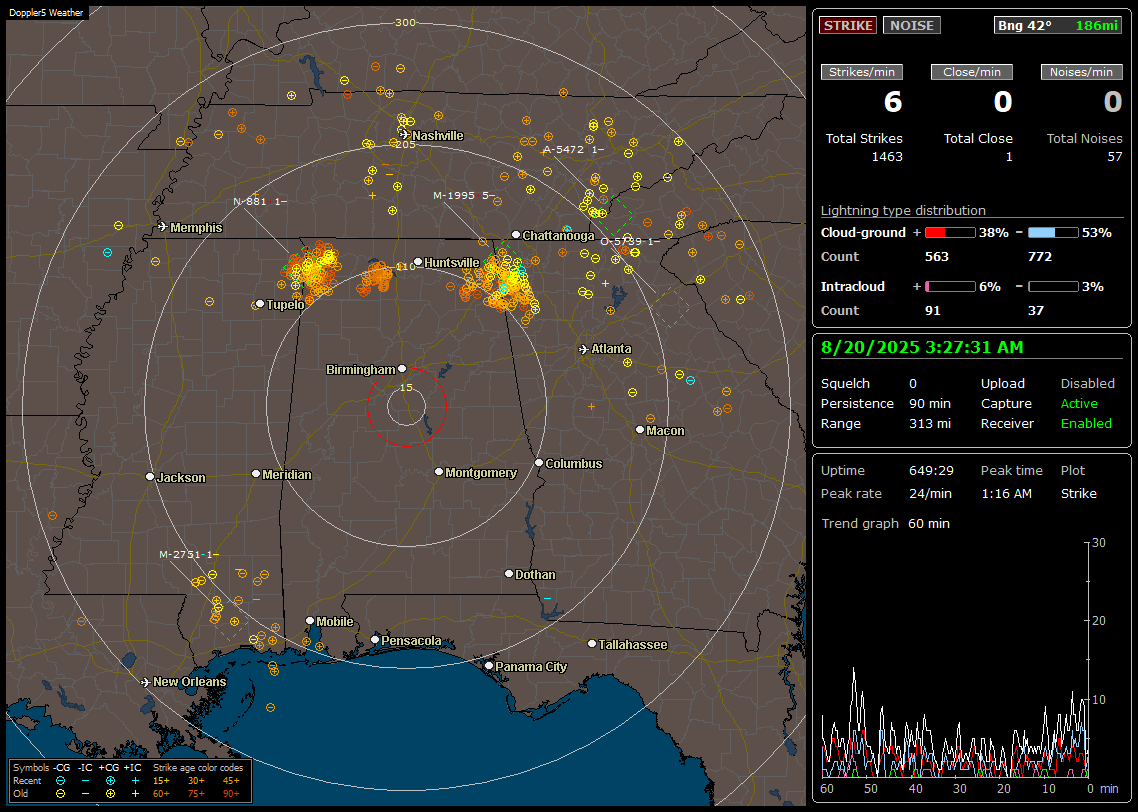Toggle the STRIKE indicator button

click(x=848, y=25)
